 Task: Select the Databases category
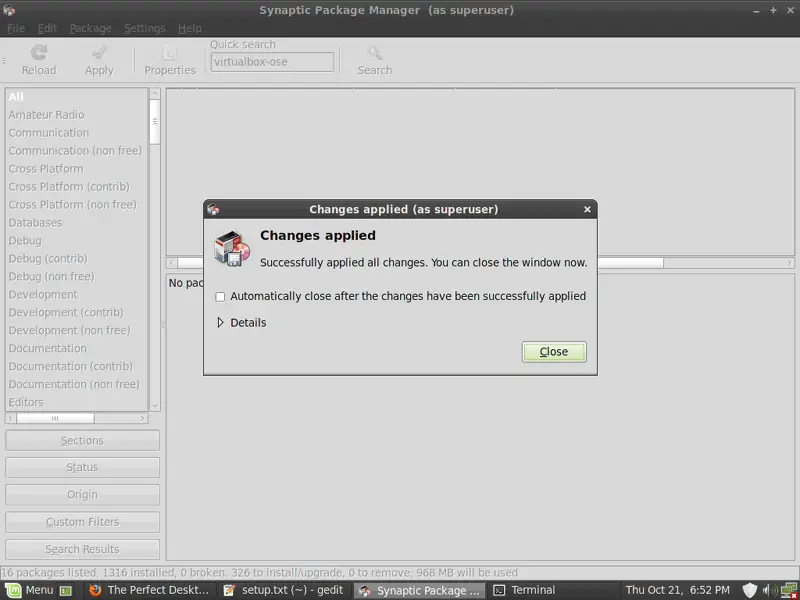pos(77,222)
